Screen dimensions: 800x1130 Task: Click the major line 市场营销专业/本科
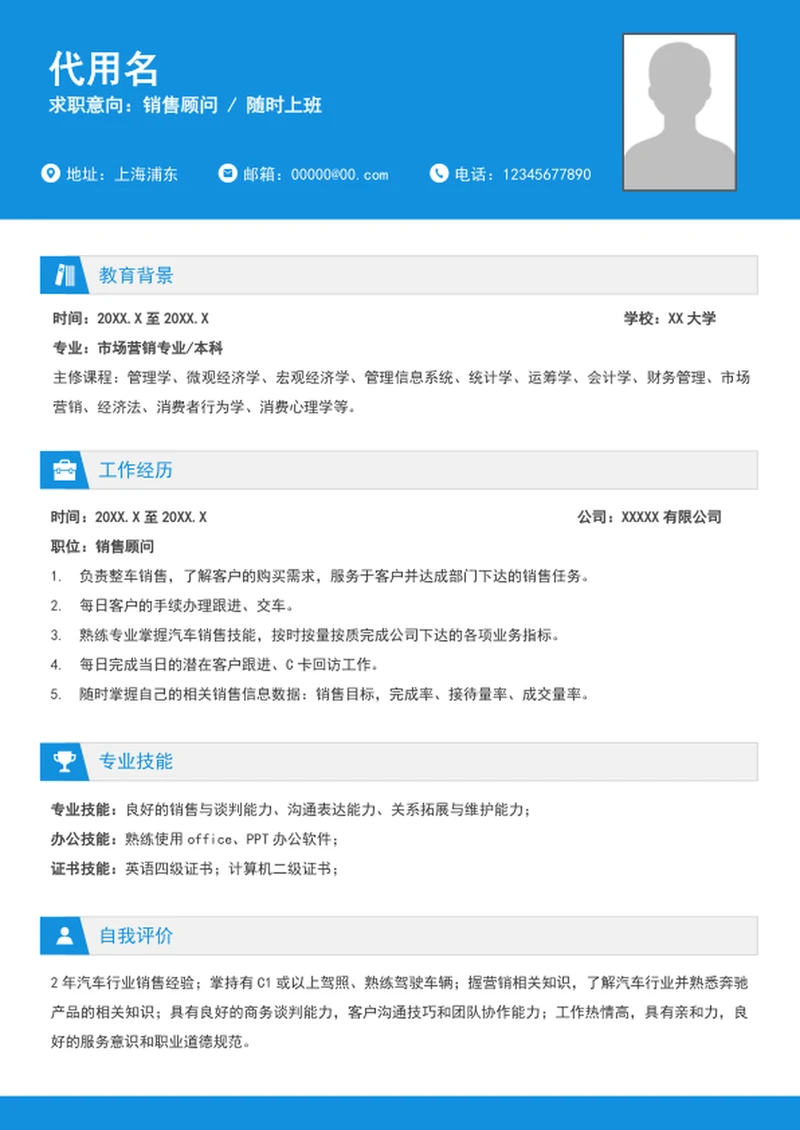pyautogui.click(x=160, y=348)
